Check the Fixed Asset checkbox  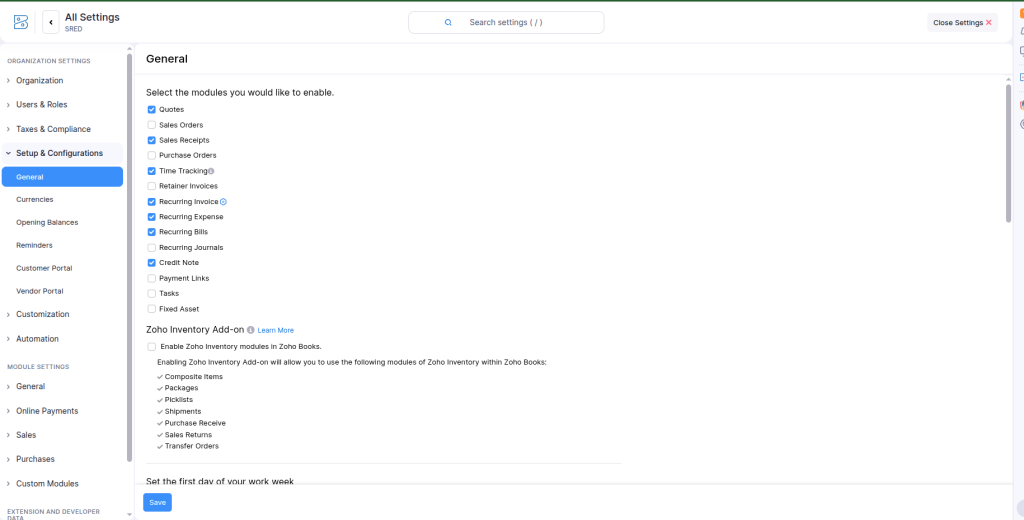[152, 309]
